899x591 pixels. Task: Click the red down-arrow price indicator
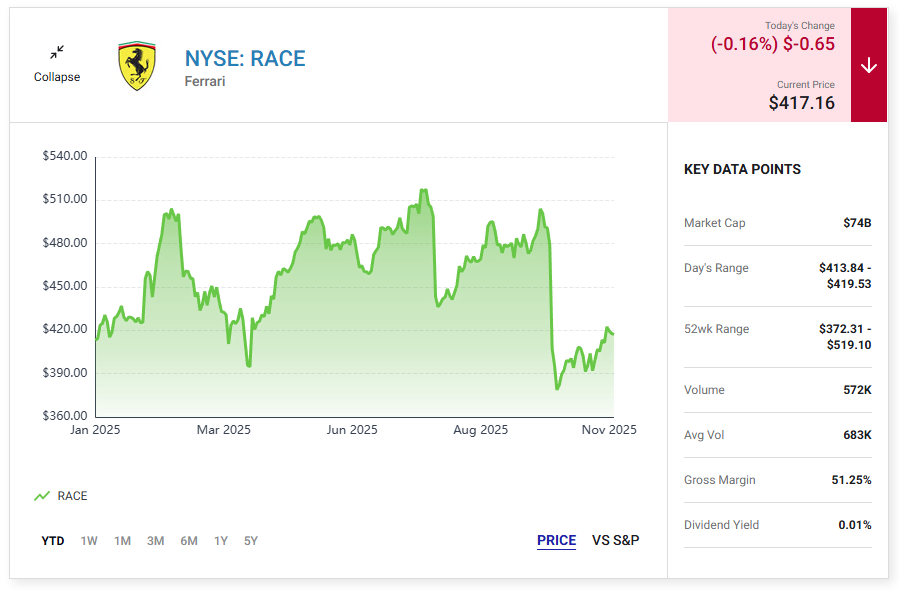(869, 65)
